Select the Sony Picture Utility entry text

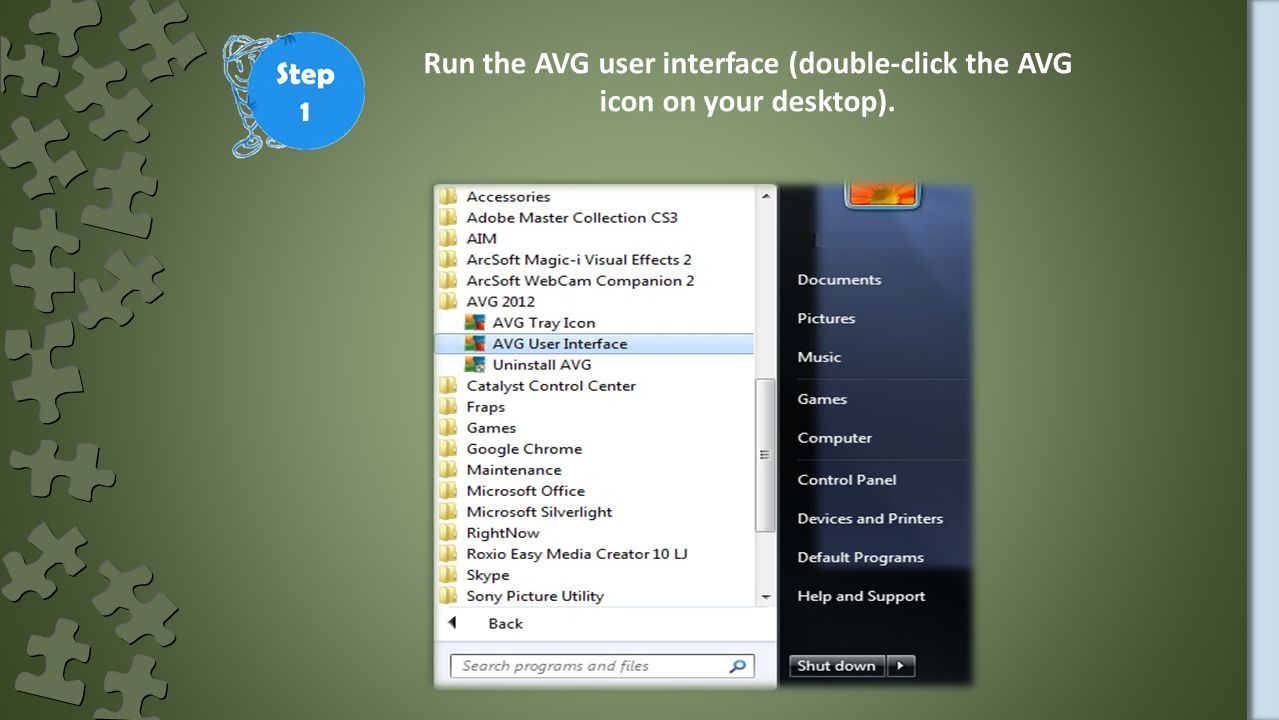(535, 596)
